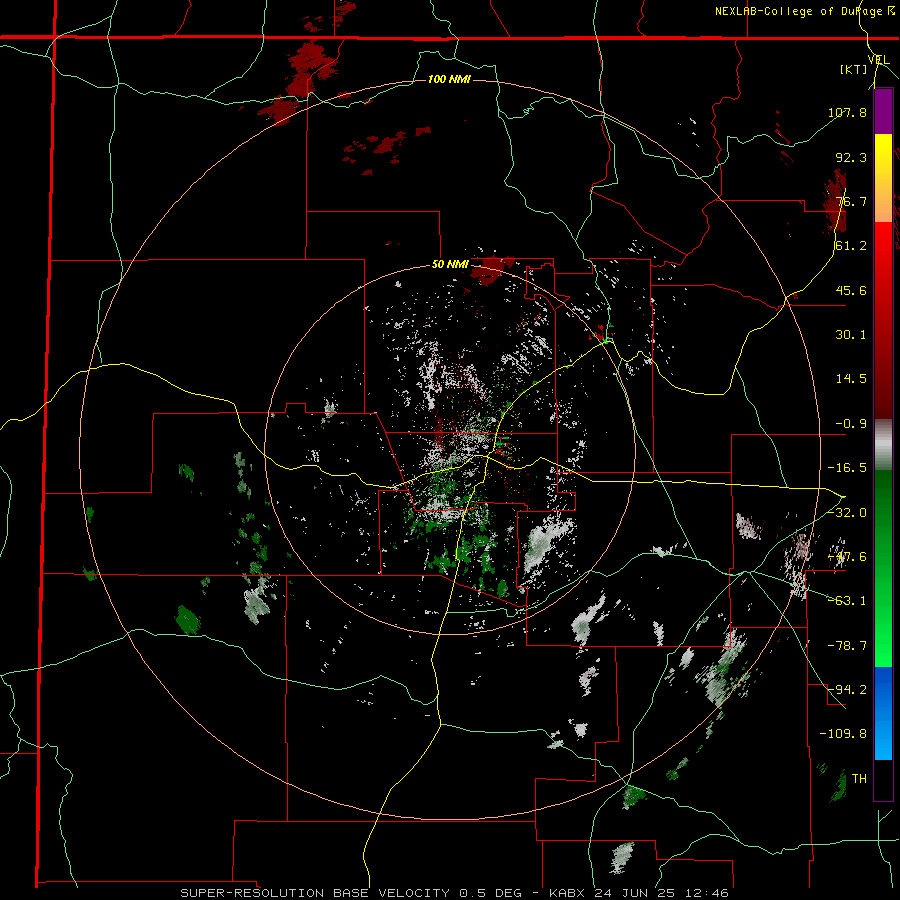900x900 pixels.
Task: Click the Super-Resolution Base Velocity caption
Action: tap(455, 893)
